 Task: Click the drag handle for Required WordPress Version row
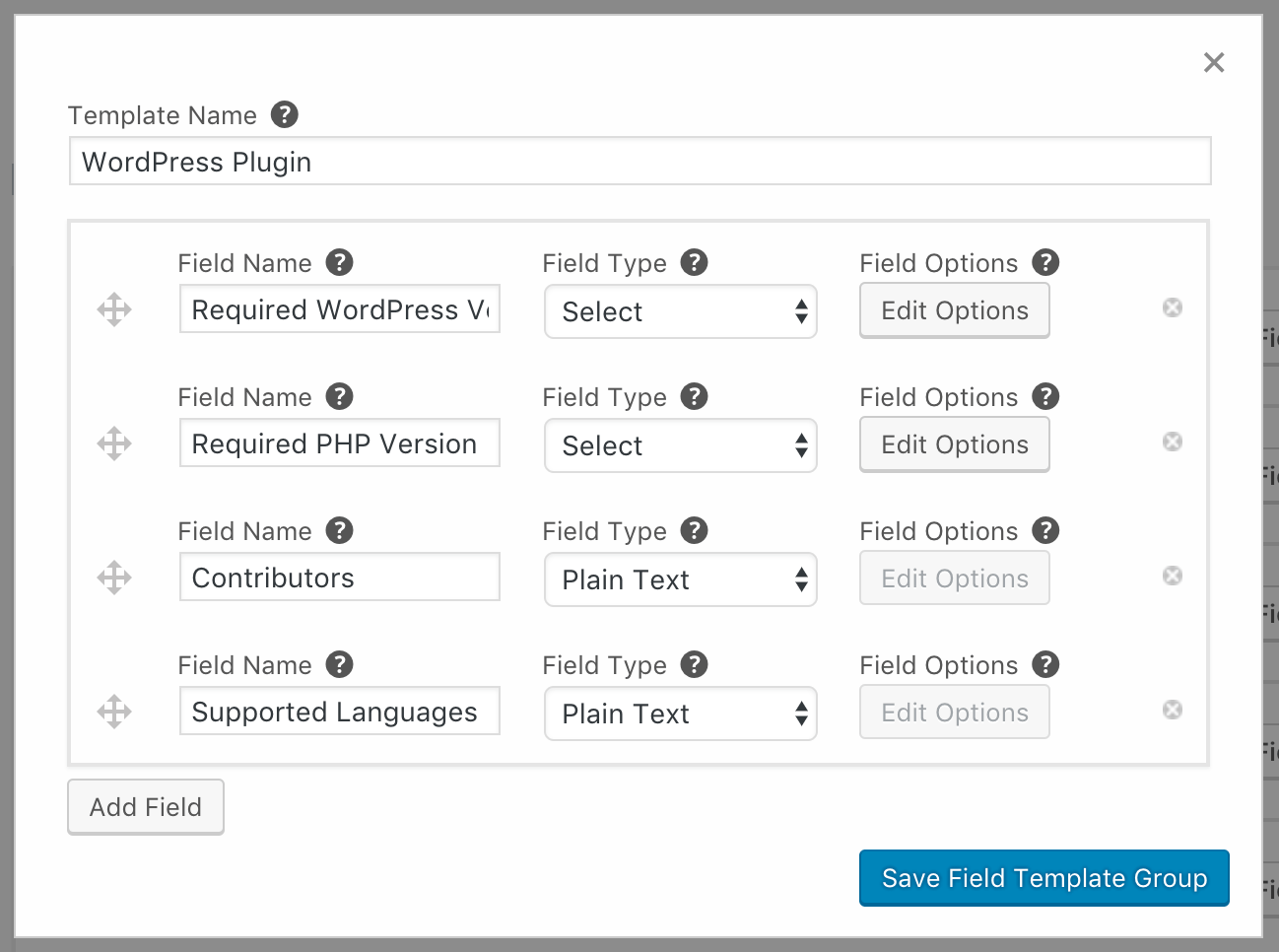(114, 309)
